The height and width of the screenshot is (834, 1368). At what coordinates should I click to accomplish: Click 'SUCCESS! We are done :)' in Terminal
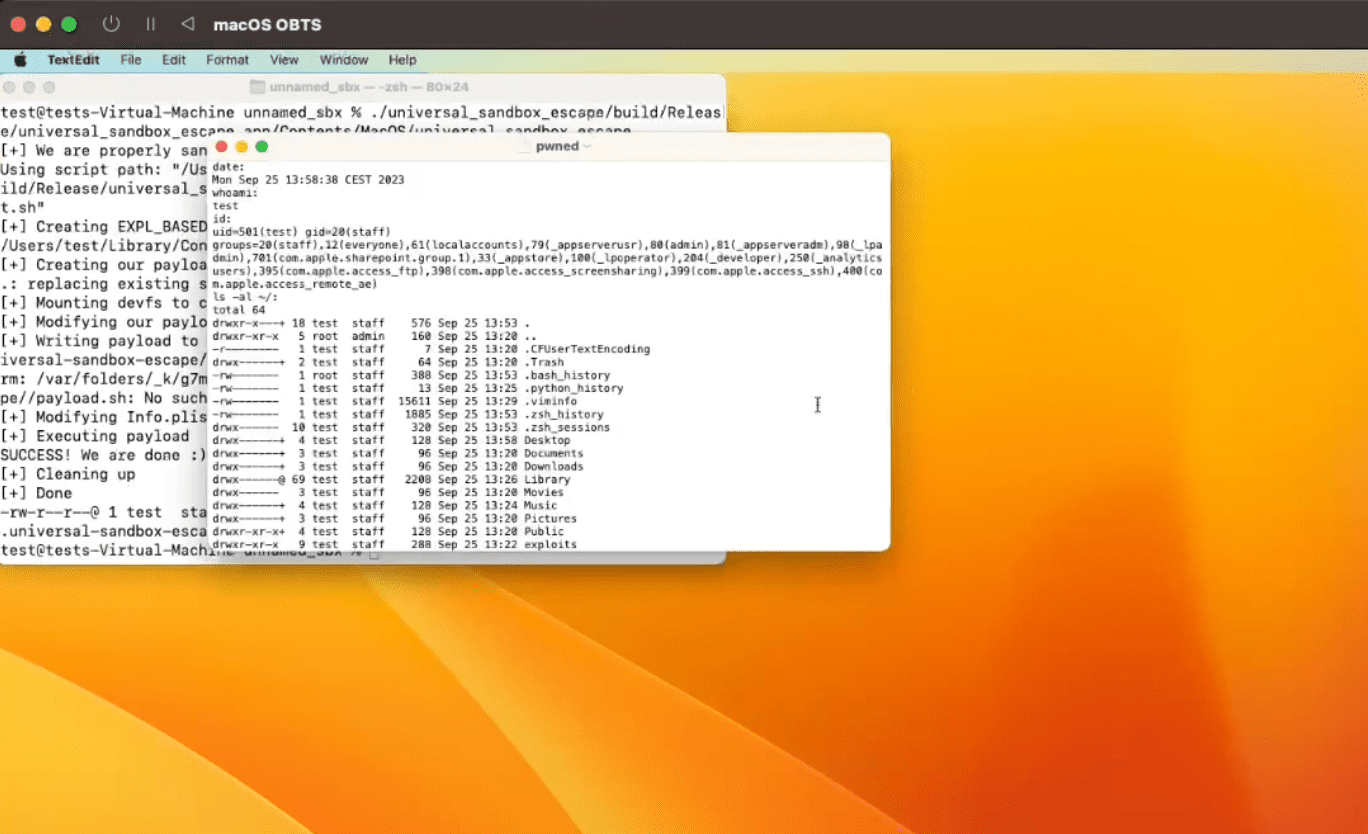(104, 455)
